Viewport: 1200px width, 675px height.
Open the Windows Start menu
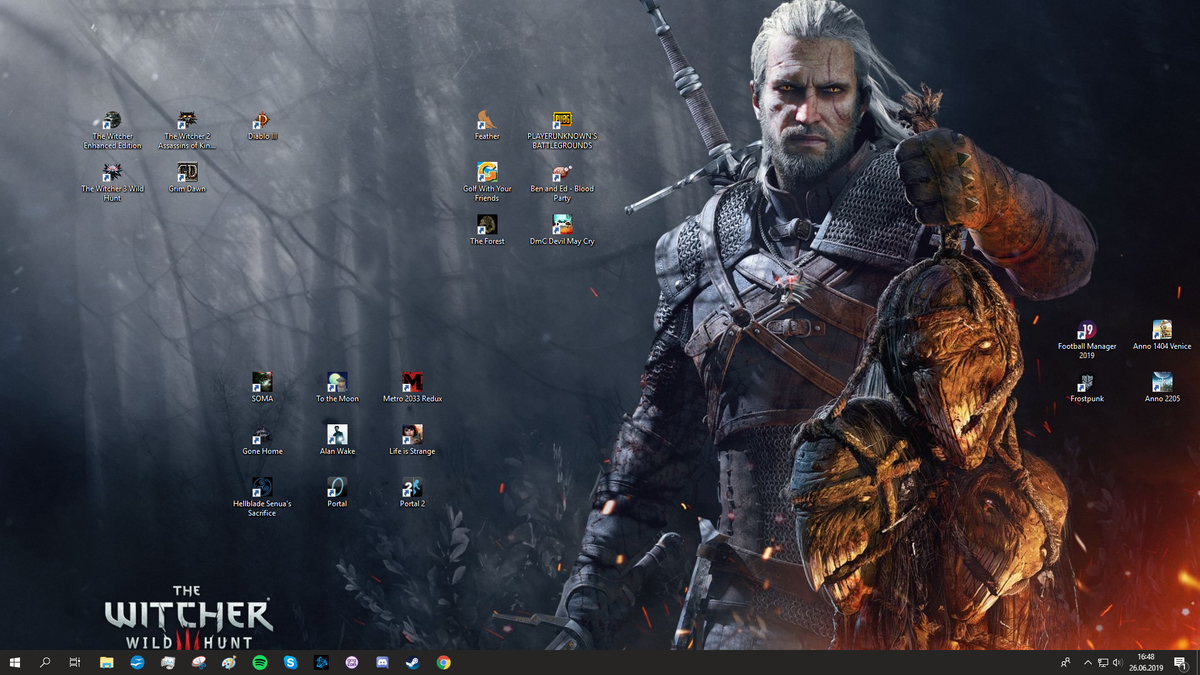15,662
